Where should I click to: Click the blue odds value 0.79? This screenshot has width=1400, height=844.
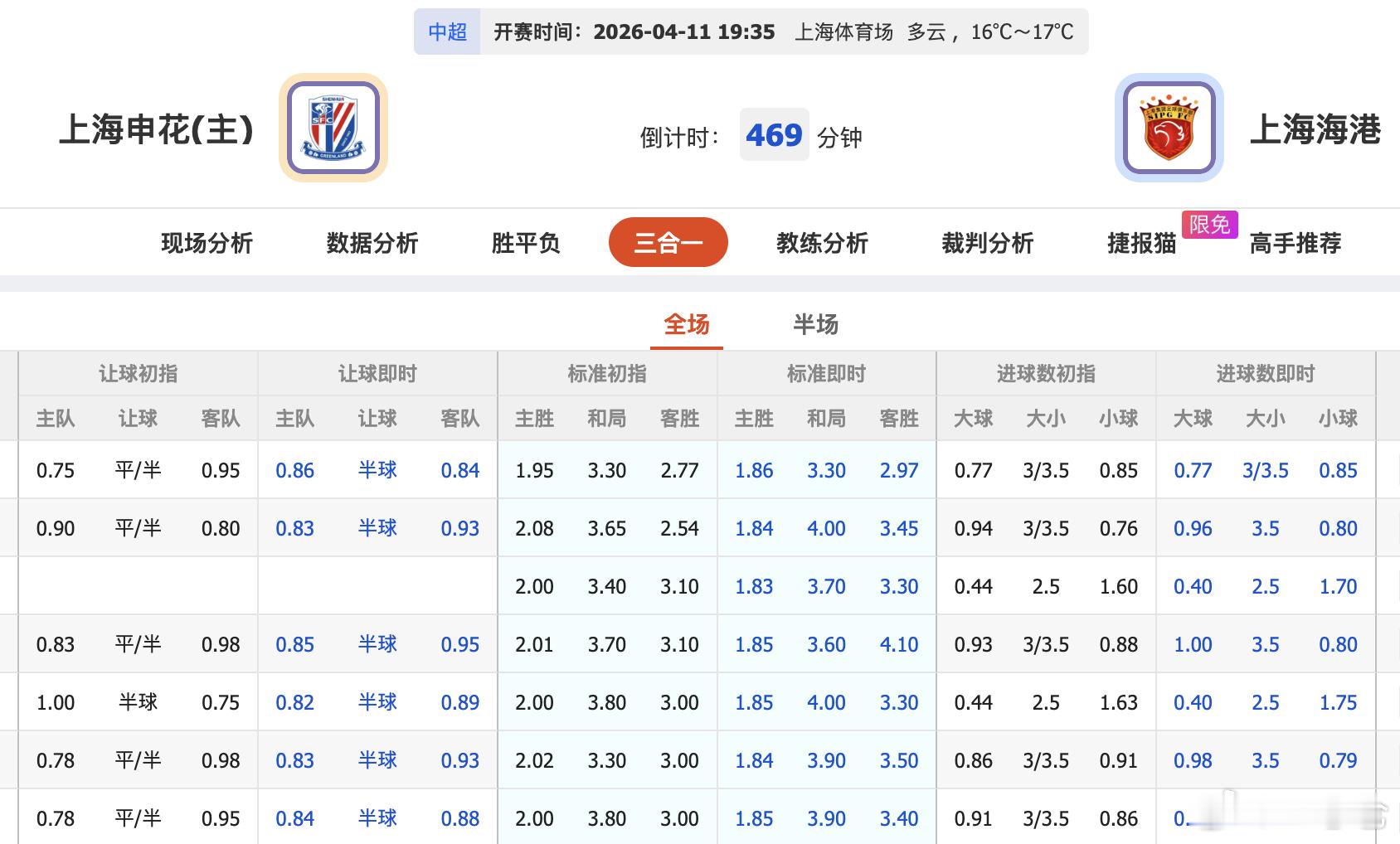(1339, 760)
